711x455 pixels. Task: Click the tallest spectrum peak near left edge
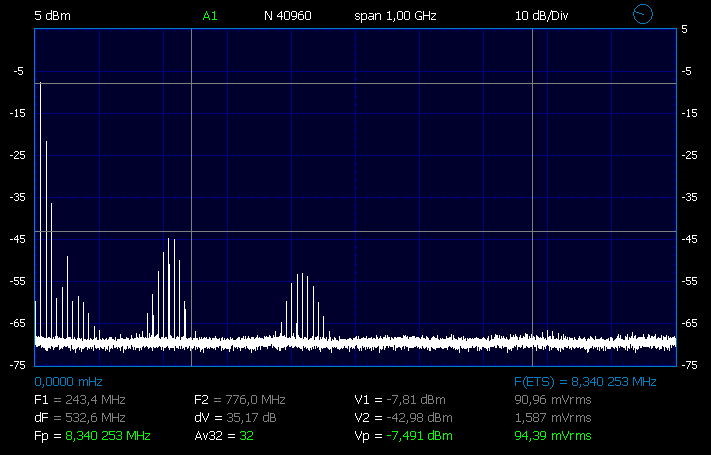[40, 88]
